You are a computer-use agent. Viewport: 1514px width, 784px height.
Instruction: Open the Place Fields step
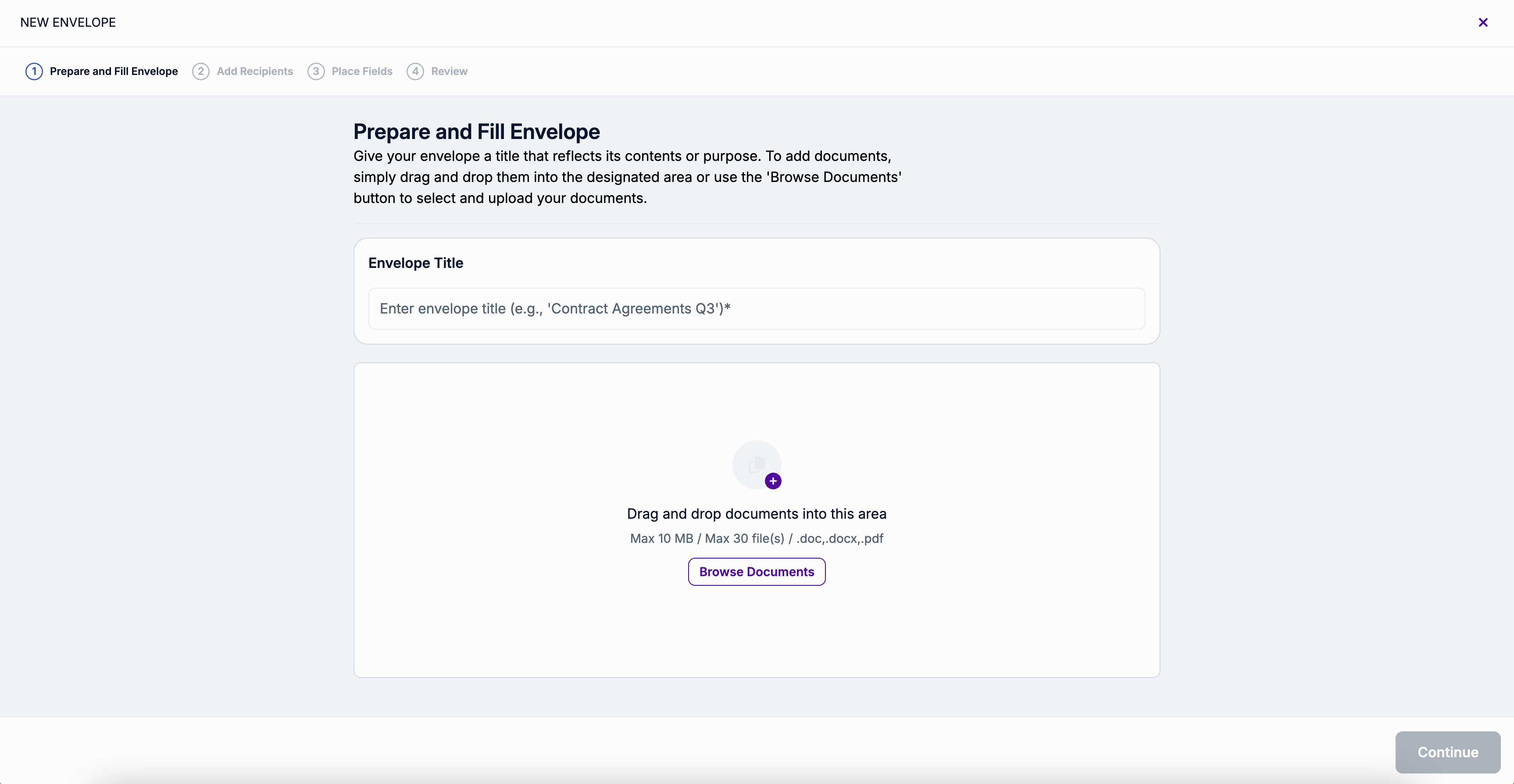click(x=361, y=71)
